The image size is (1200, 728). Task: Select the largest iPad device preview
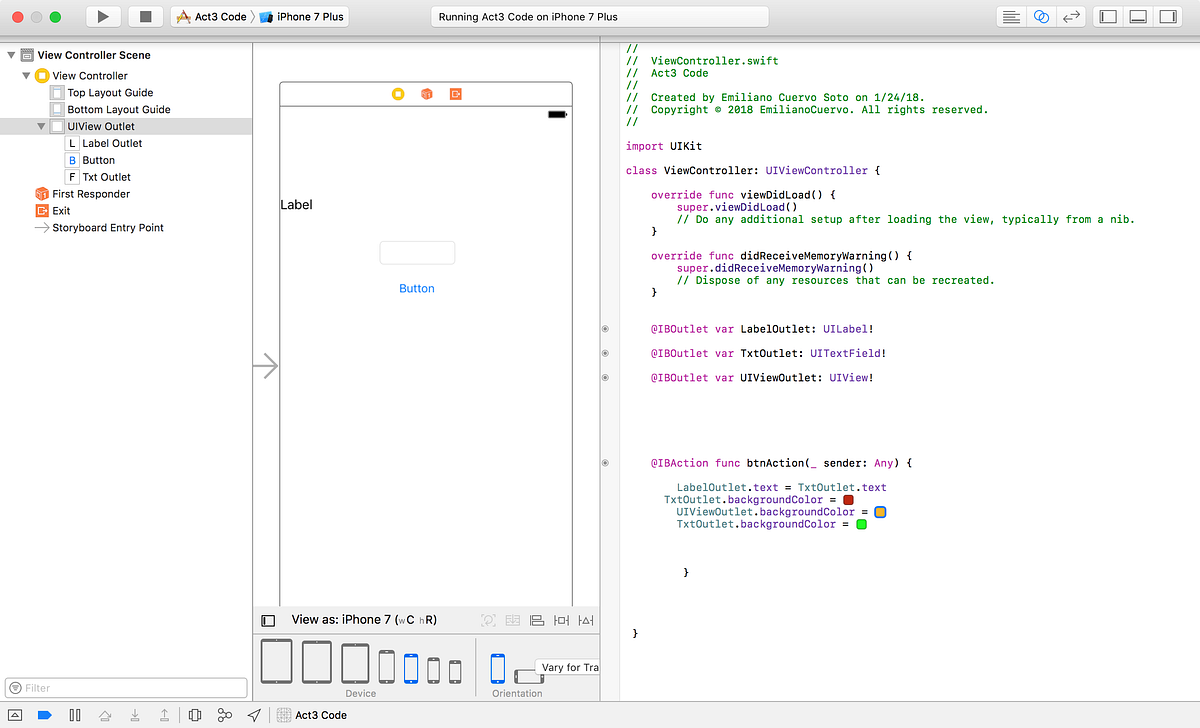click(x=276, y=661)
